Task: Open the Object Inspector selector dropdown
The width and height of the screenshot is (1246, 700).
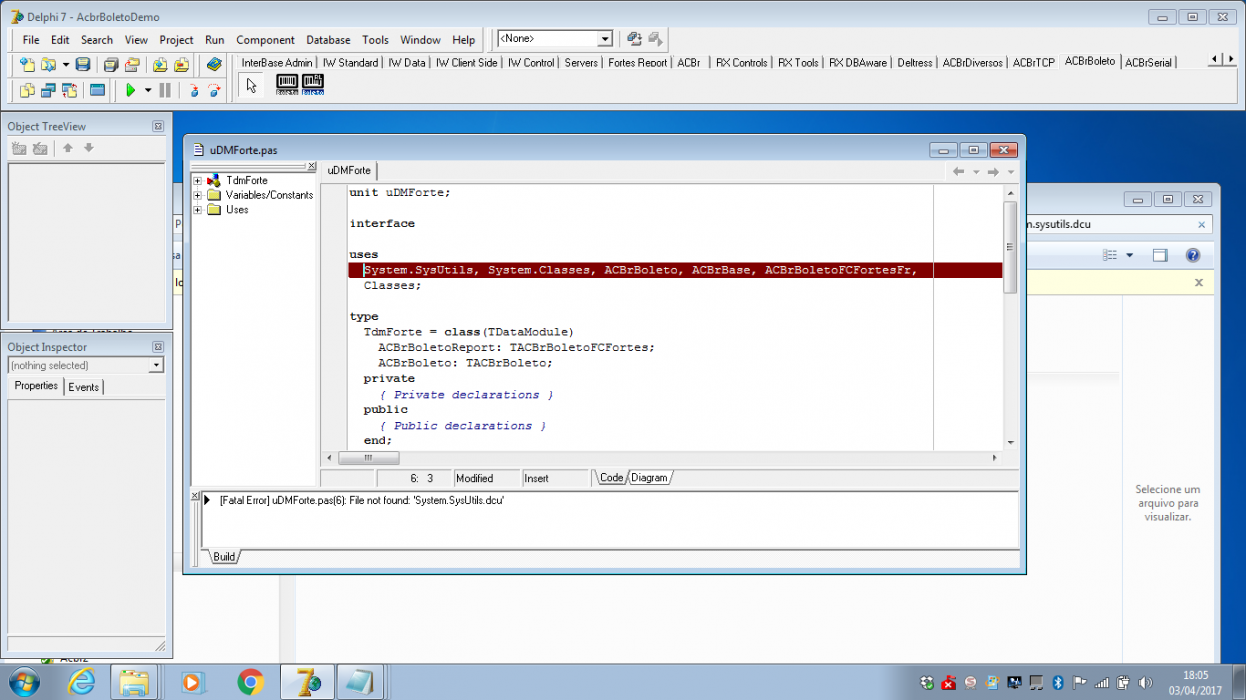Action: pyautogui.click(x=156, y=366)
